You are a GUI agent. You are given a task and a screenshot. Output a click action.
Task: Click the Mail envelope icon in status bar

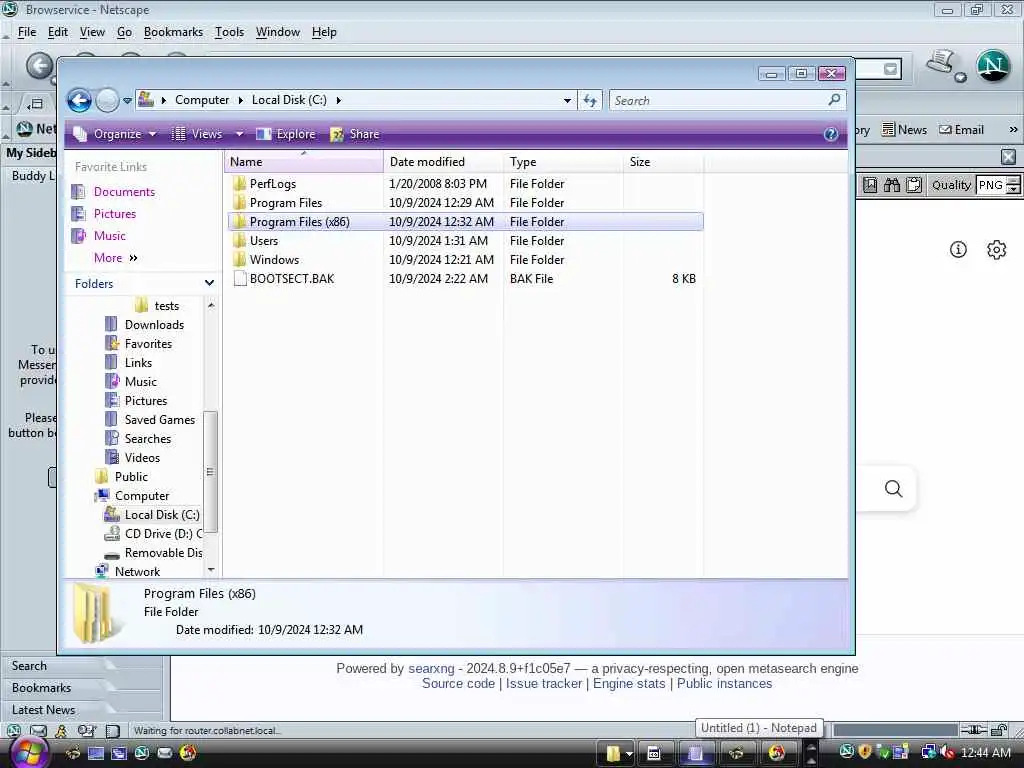(39, 731)
